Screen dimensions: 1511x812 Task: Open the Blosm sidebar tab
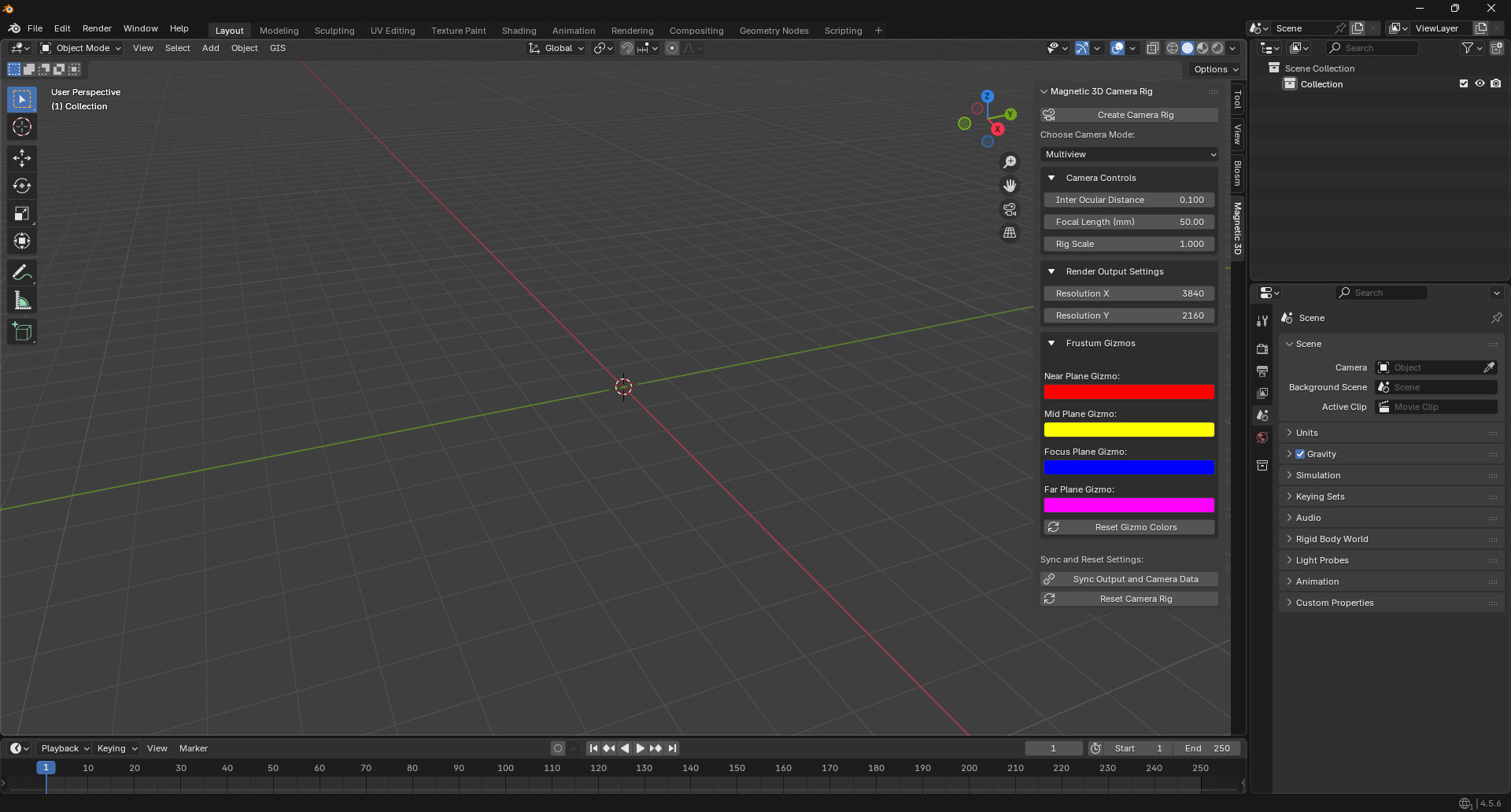[x=1238, y=173]
